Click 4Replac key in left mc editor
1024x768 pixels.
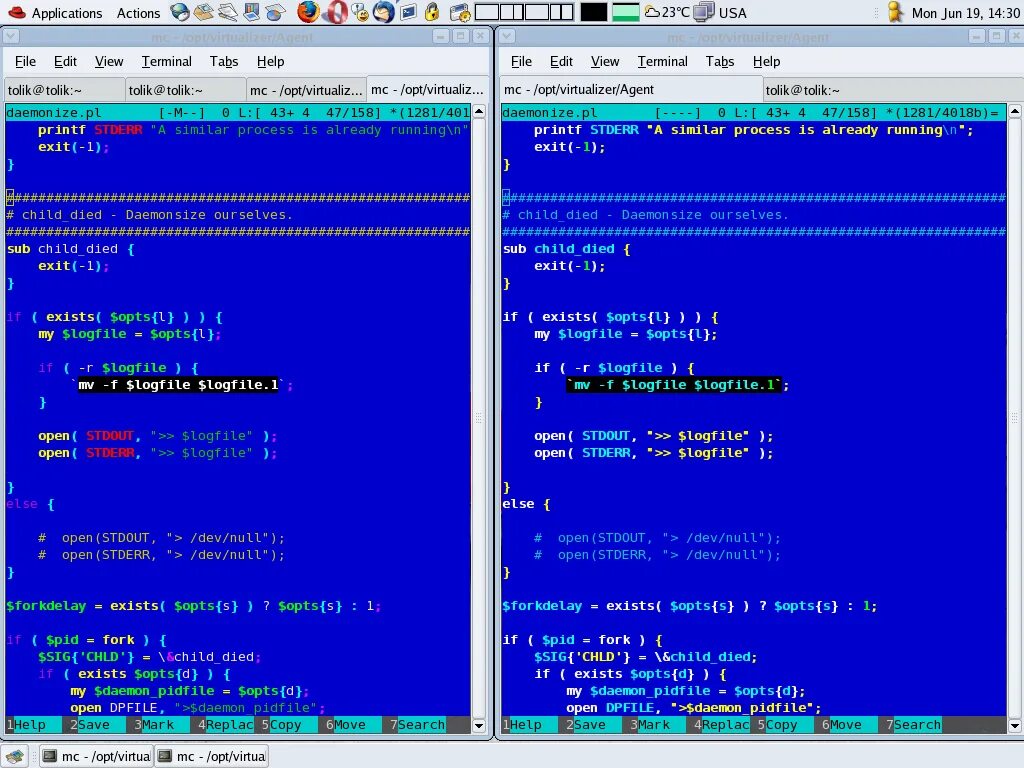(225, 724)
